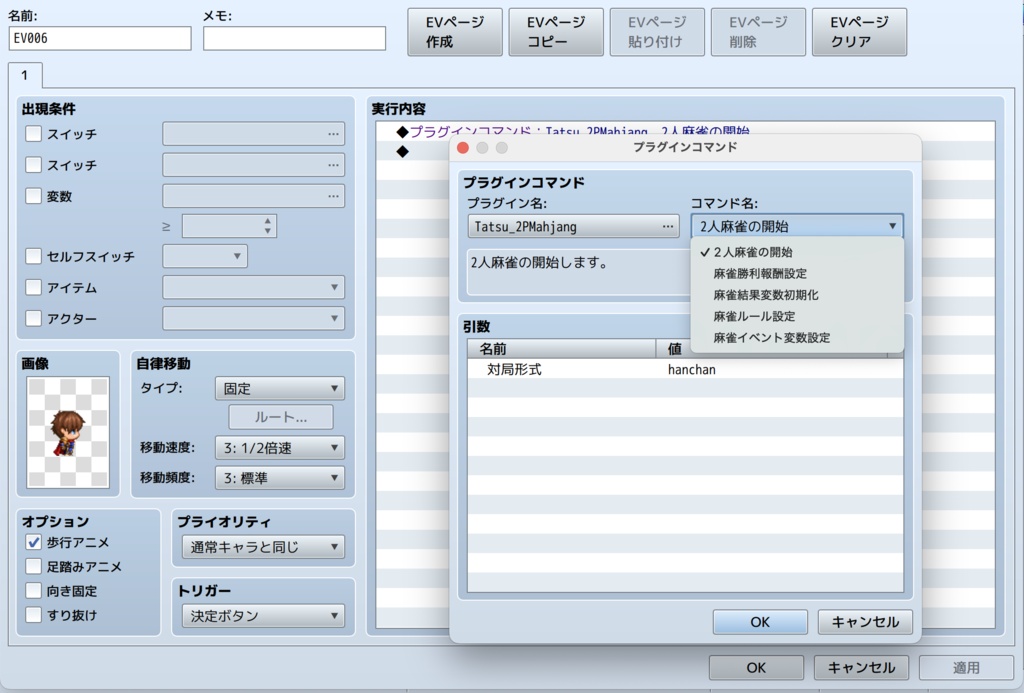Click 変数 value stepper arrows
Viewport: 1024px width, 693px height.
[268, 226]
